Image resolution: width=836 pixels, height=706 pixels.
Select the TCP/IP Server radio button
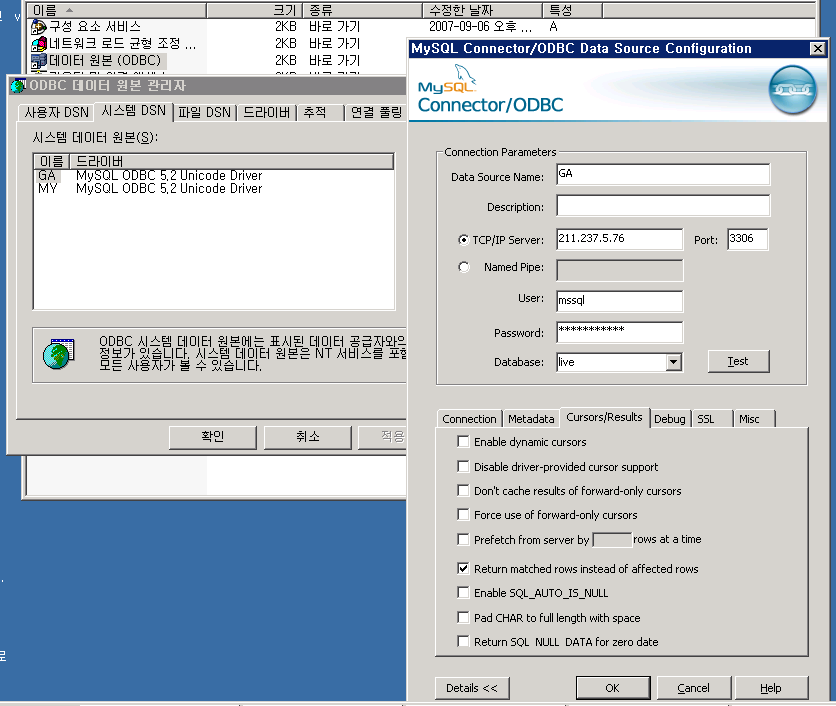pyautogui.click(x=464, y=240)
